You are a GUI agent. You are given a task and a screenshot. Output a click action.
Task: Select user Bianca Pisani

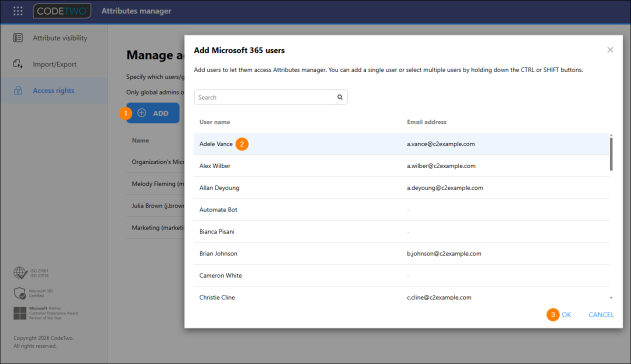401,232
